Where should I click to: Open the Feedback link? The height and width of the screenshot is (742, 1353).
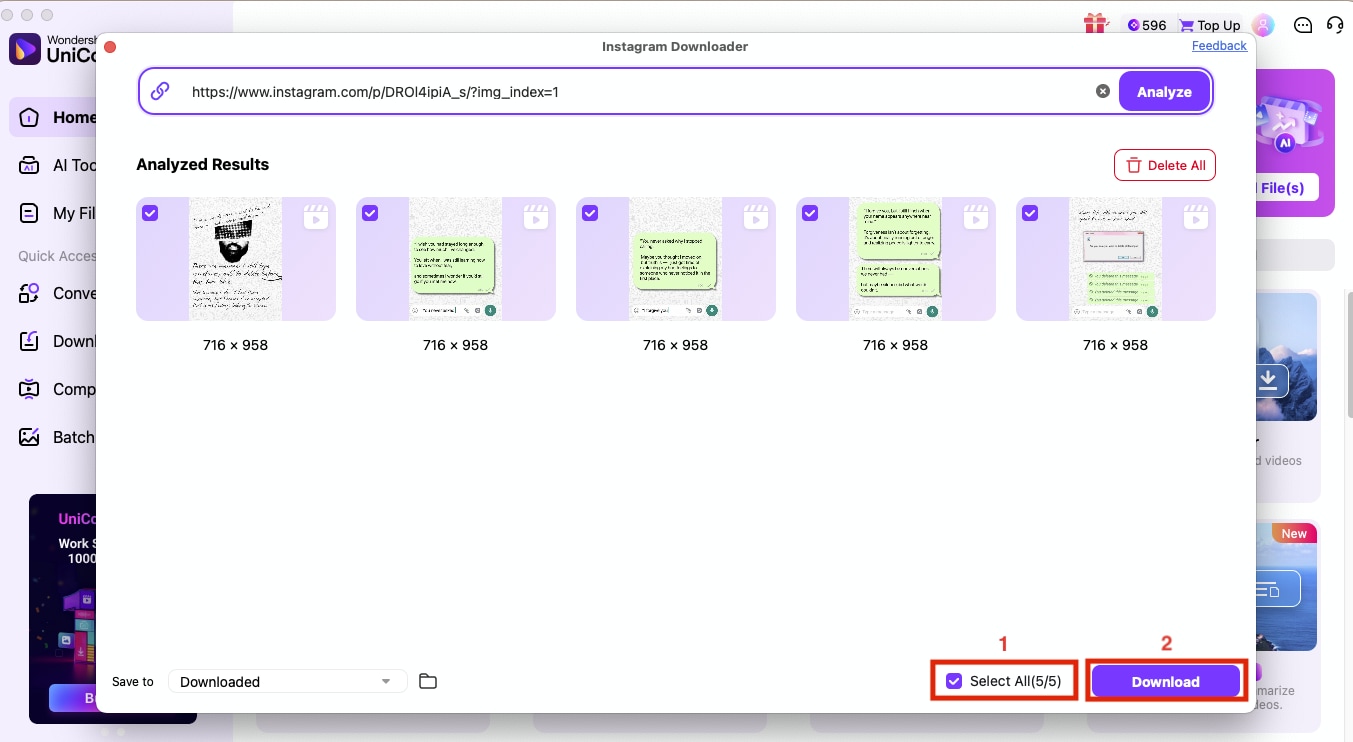click(1219, 45)
